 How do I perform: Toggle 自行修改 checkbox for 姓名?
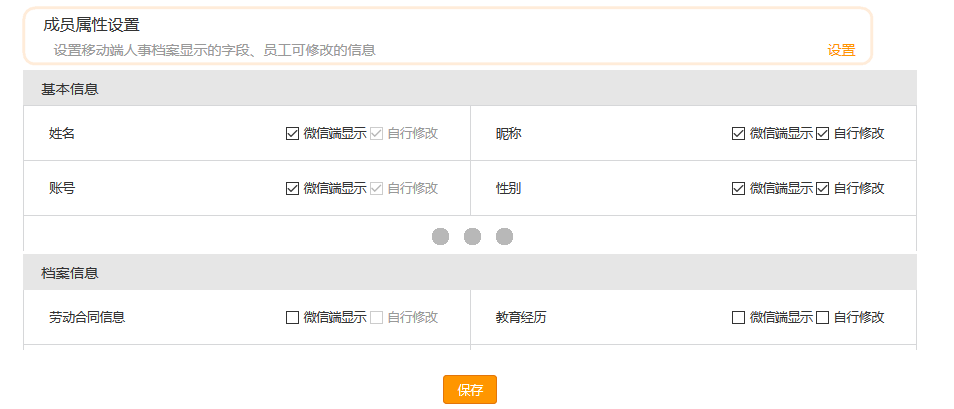click(376, 133)
